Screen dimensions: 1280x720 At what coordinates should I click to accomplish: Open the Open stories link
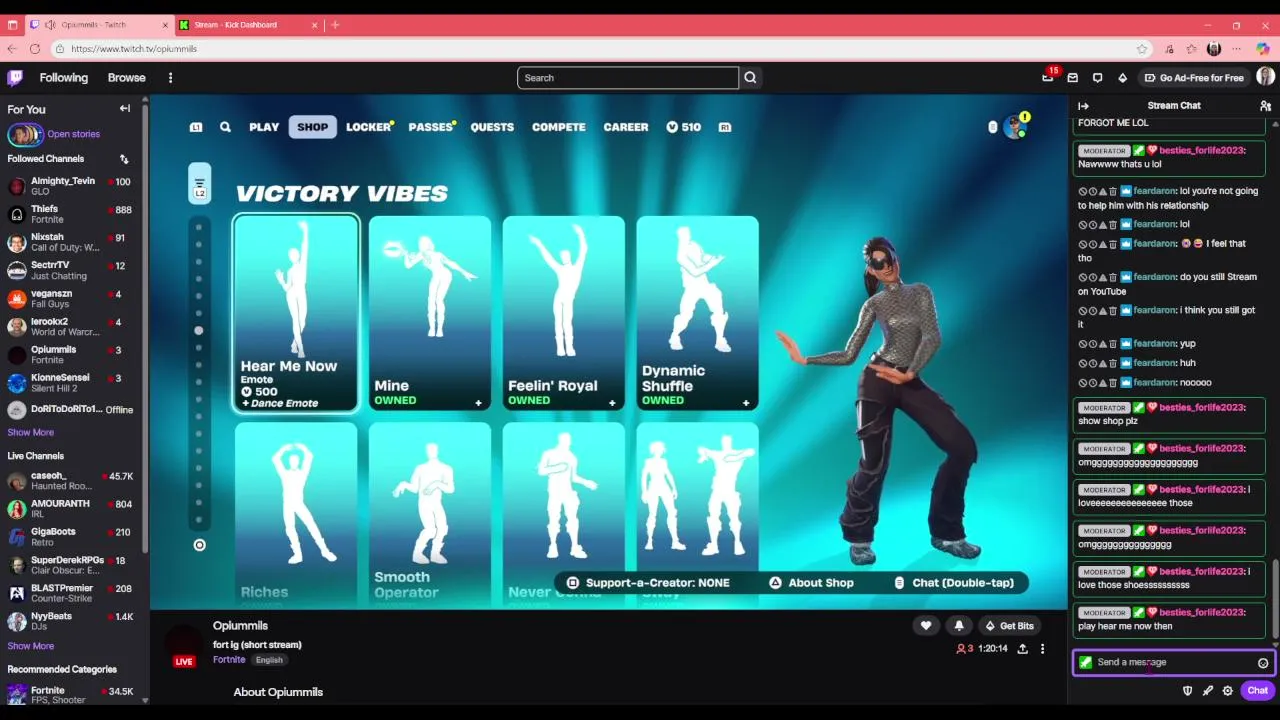73,134
